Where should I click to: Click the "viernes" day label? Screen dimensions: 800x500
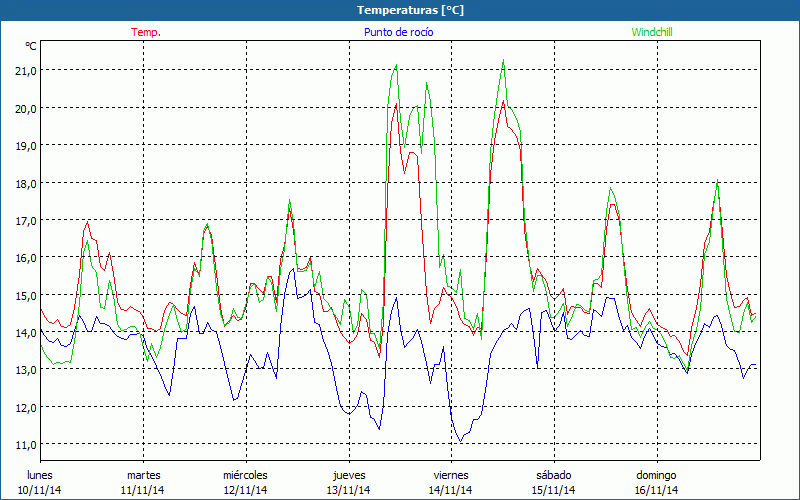451,475
